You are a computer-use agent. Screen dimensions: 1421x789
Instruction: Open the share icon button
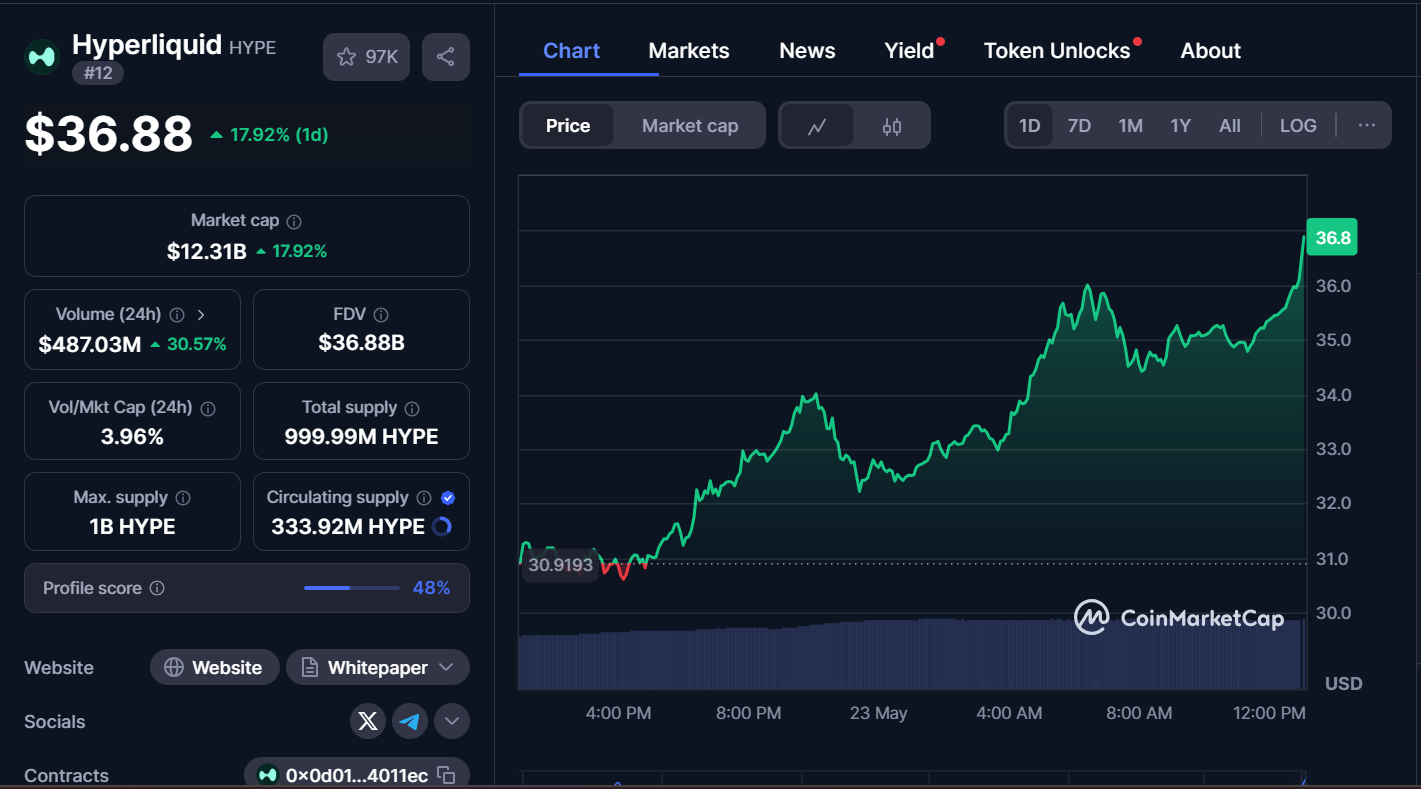point(446,57)
